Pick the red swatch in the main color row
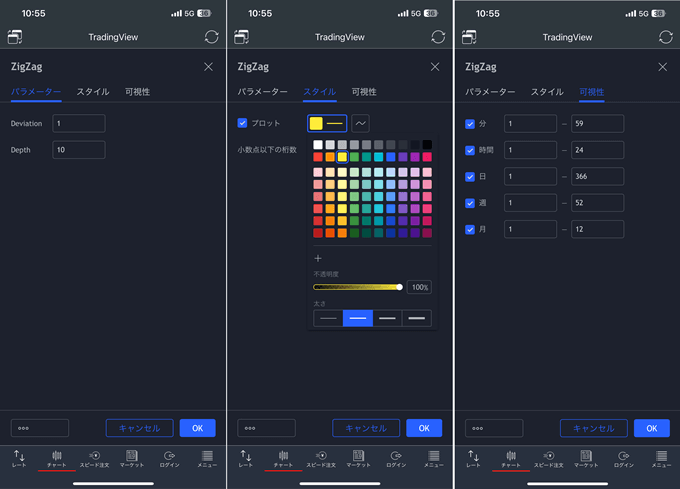 pos(318,156)
